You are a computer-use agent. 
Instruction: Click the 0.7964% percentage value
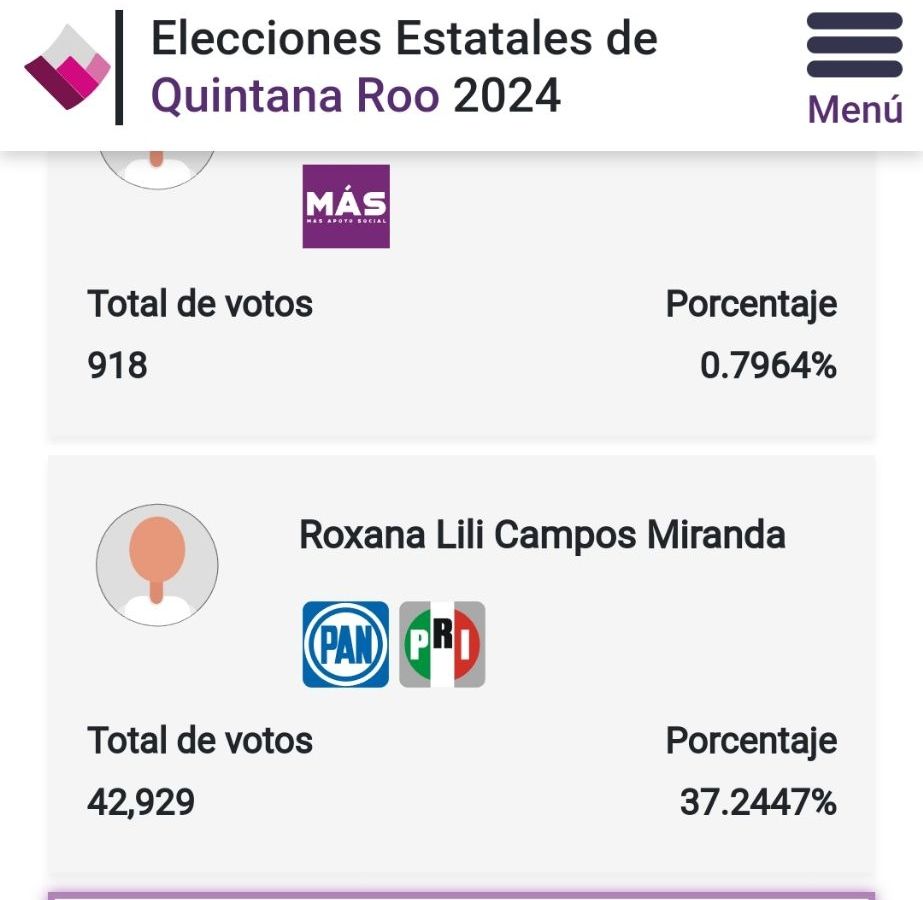[x=768, y=365]
